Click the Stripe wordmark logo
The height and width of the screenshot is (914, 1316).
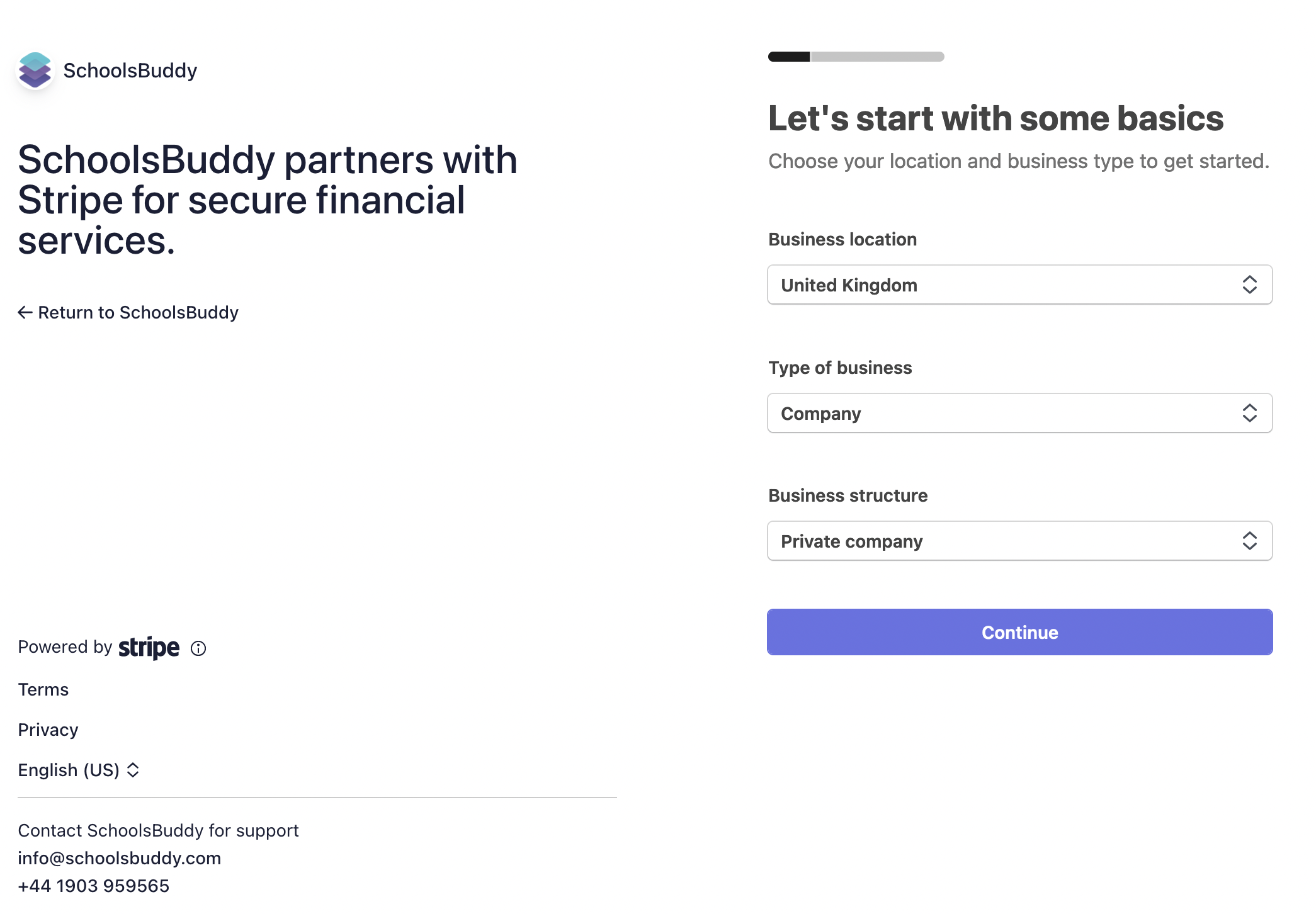coord(149,648)
